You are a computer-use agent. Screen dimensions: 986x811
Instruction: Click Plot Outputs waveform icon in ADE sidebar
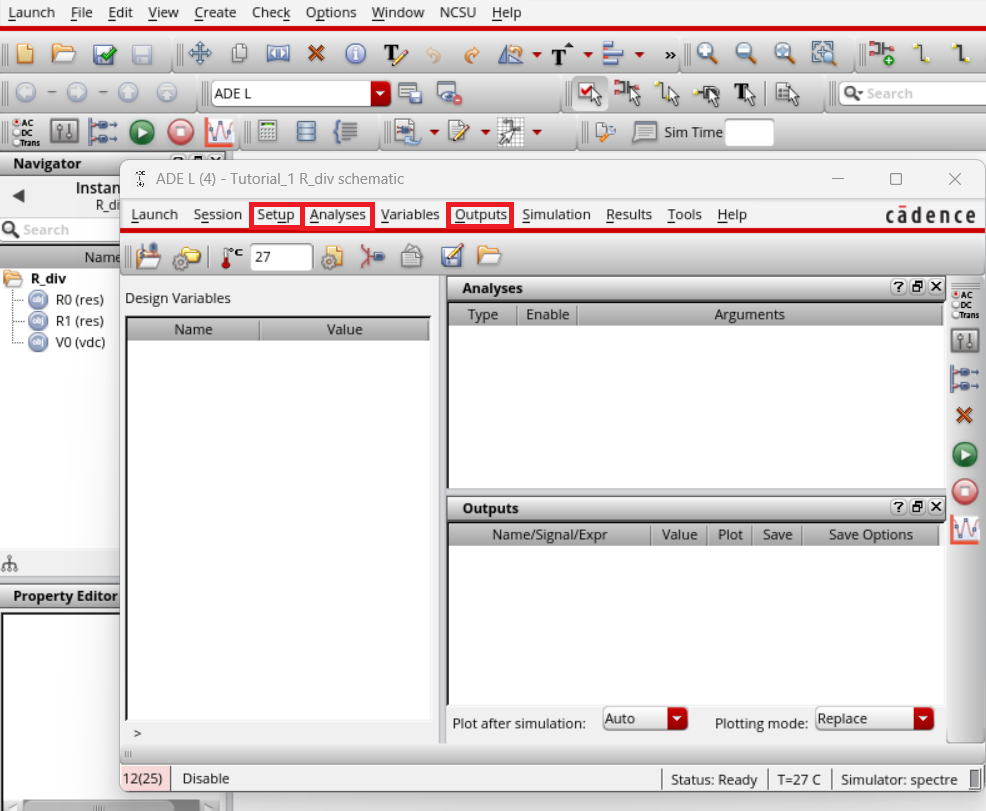(x=965, y=529)
